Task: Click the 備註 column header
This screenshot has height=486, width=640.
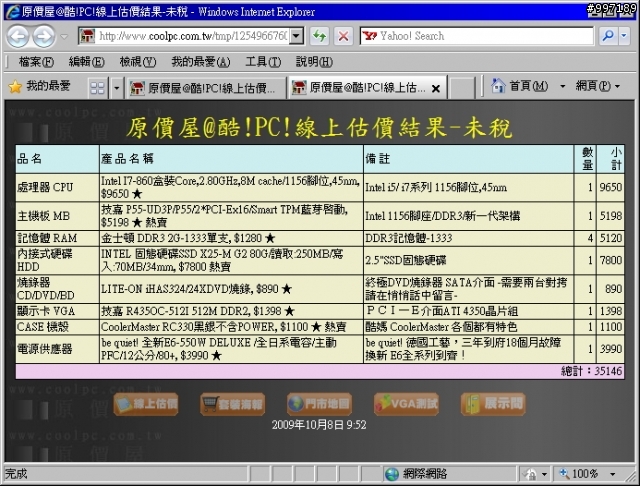Action: [378, 159]
